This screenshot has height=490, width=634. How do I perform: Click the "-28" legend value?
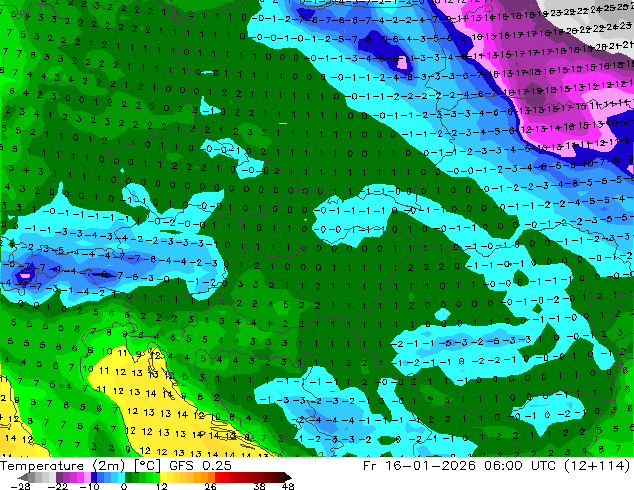point(20,486)
